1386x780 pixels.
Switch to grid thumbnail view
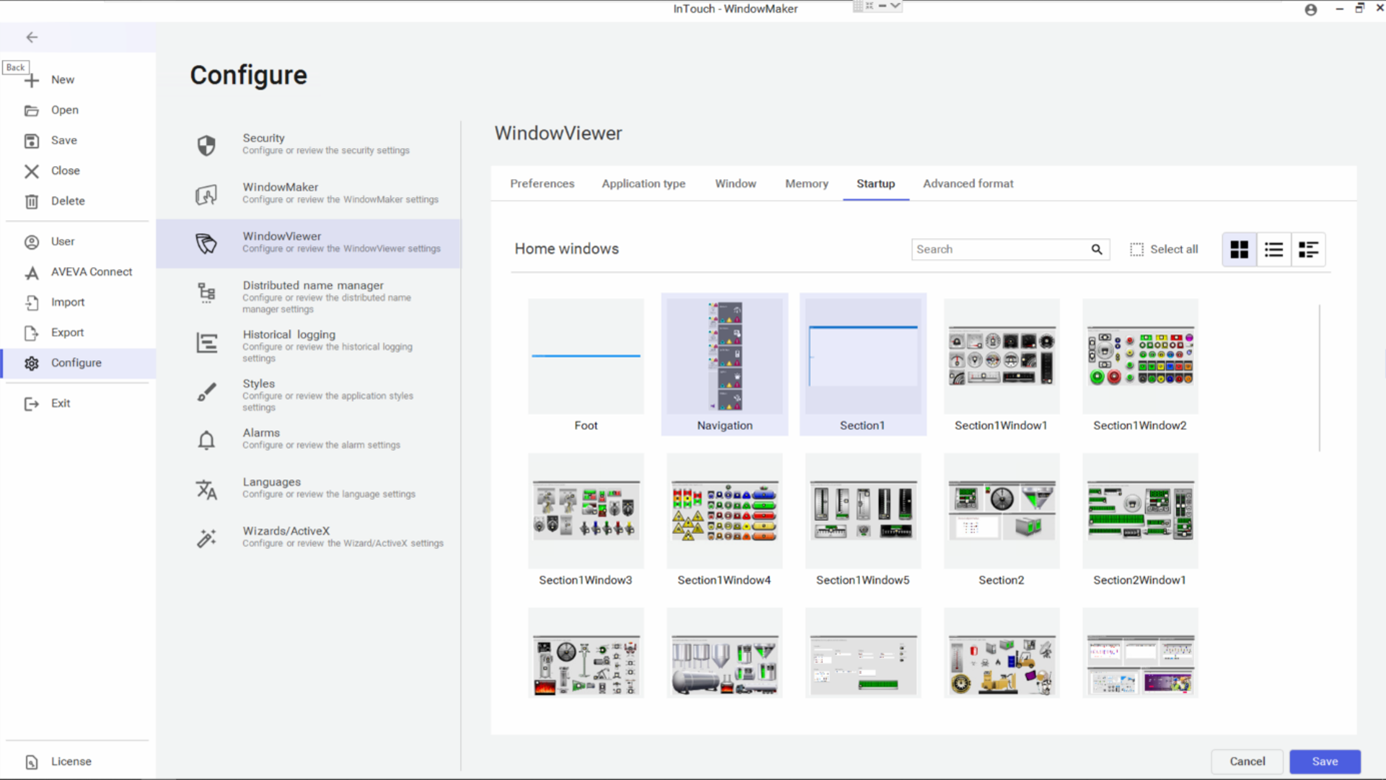(1239, 249)
